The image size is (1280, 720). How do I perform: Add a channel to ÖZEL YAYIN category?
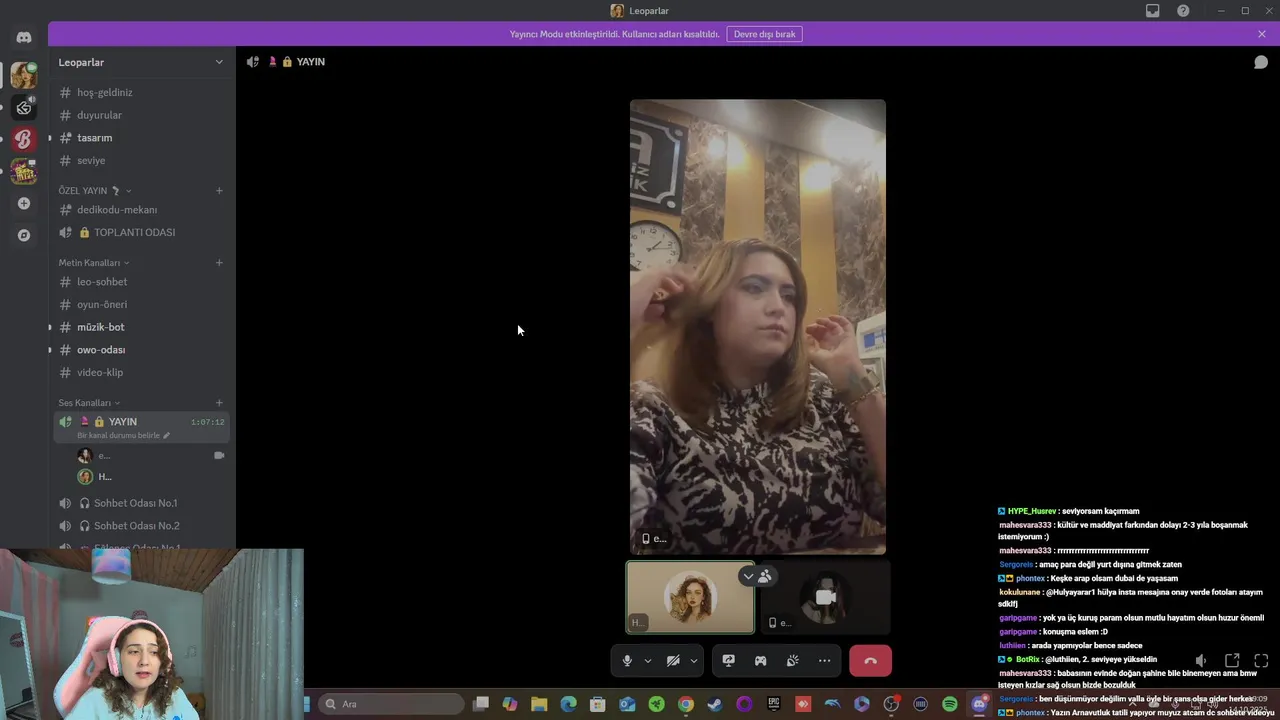pyautogui.click(x=219, y=191)
